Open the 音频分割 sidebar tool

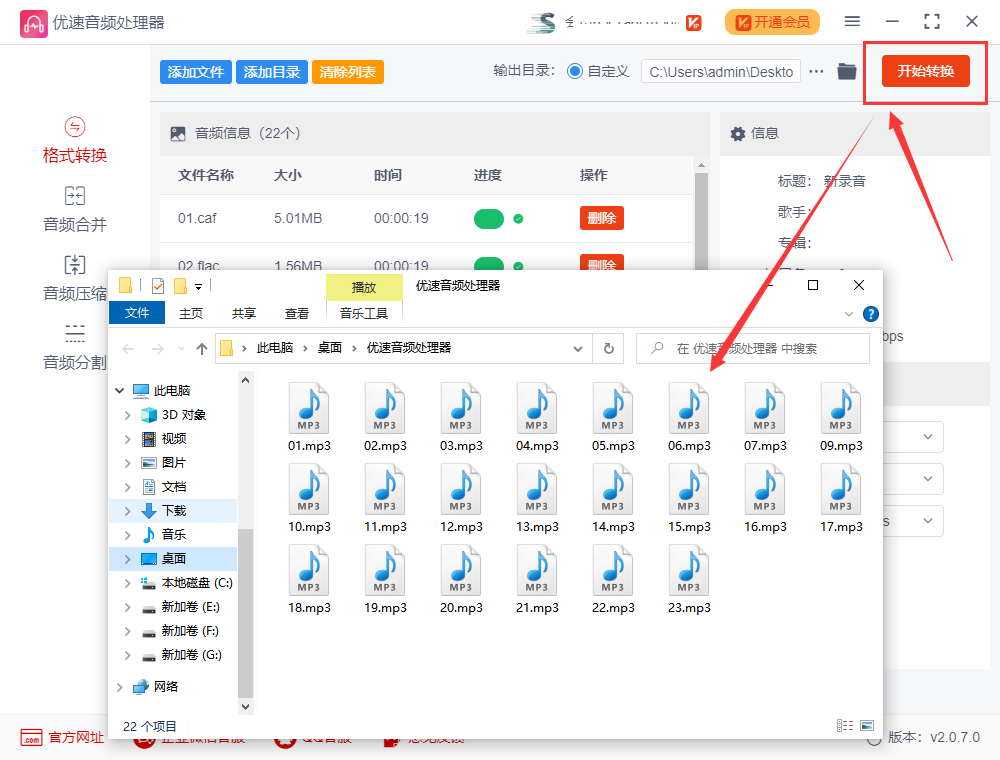click(75, 347)
